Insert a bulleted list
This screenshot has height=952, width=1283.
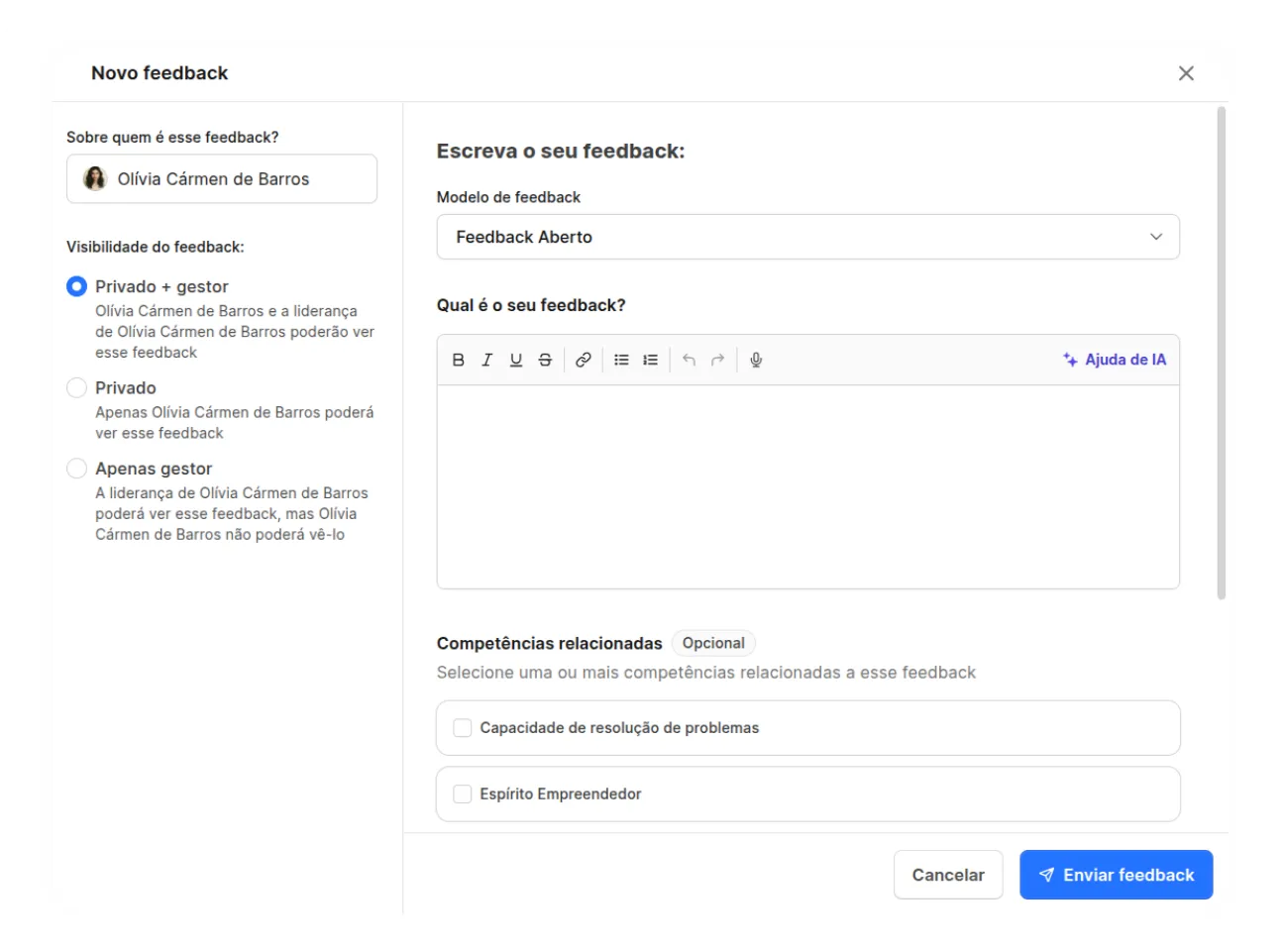click(x=621, y=360)
